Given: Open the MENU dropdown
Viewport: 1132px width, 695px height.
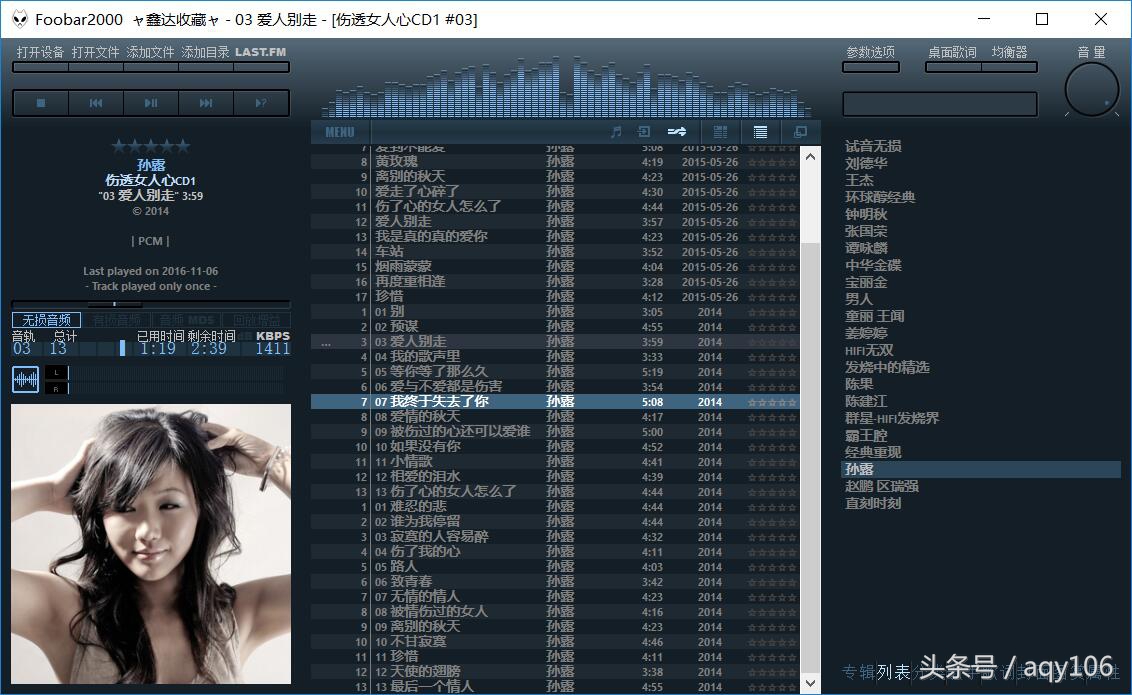Looking at the screenshot, I should 339,131.
